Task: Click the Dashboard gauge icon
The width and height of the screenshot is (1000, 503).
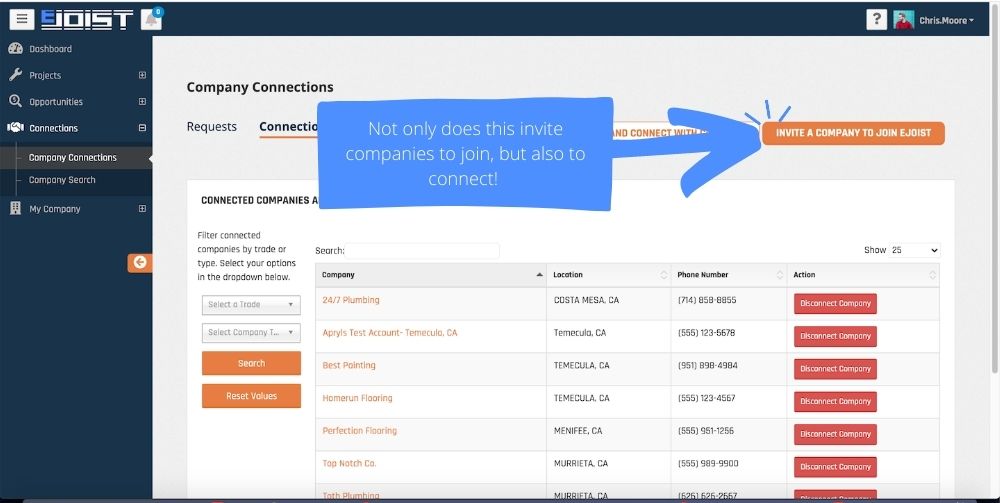Action: coord(15,48)
